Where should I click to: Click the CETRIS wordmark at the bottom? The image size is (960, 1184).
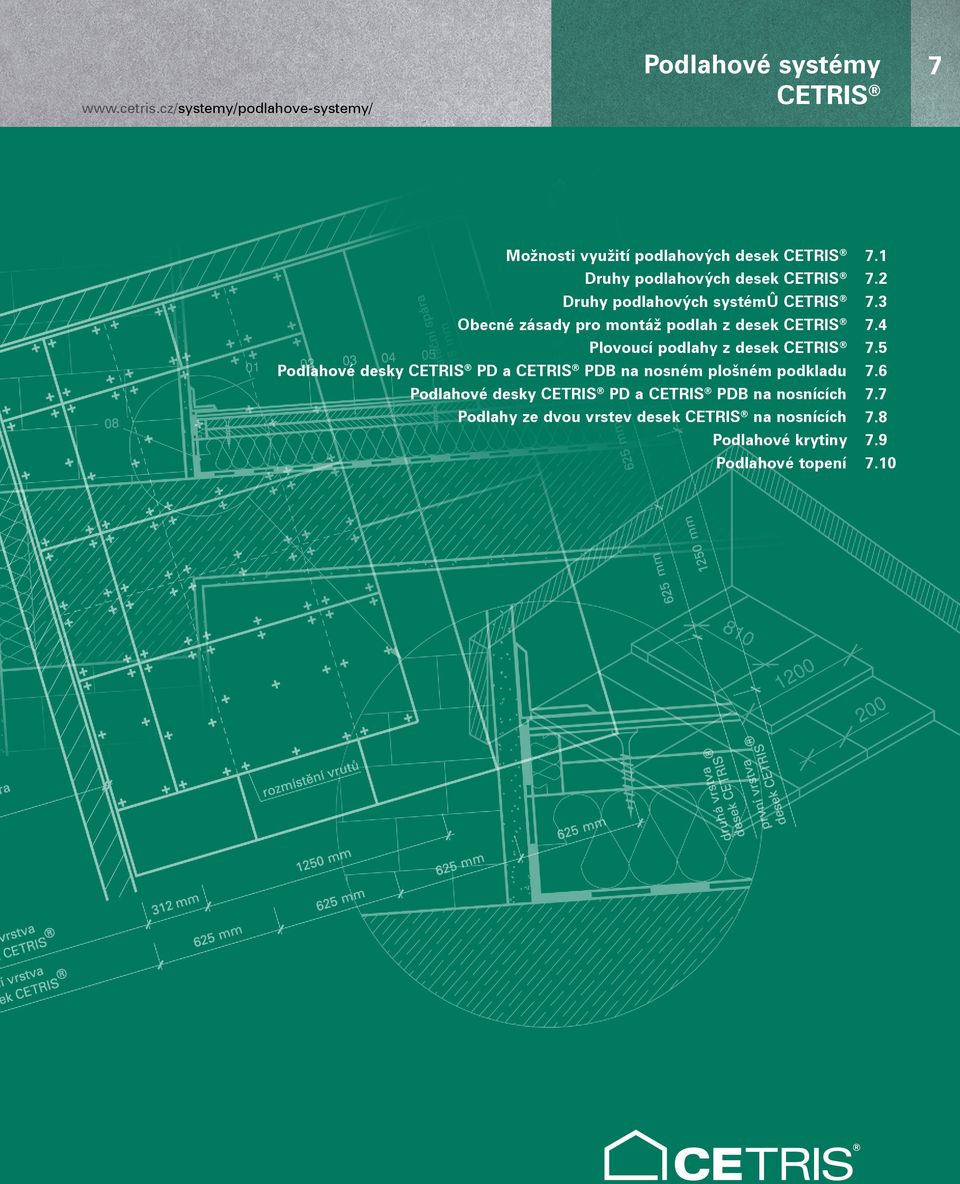[766, 1163]
